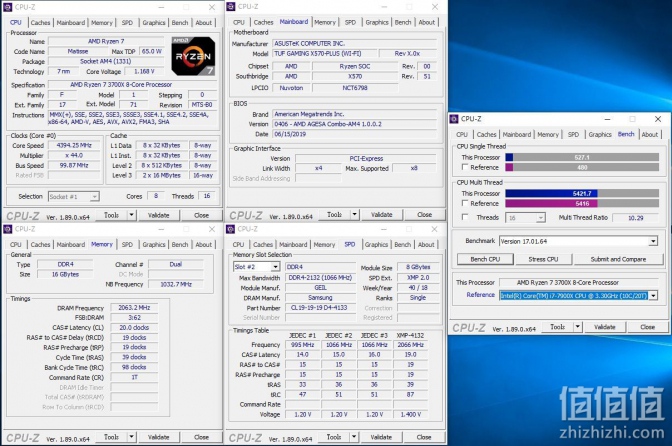672x446 pixels.
Task: Select the Bench tab in the SPD window
Action: [x=402, y=244]
